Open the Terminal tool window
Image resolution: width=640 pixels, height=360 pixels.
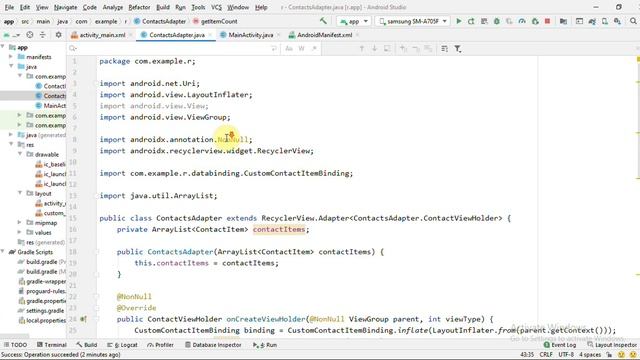point(52,345)
